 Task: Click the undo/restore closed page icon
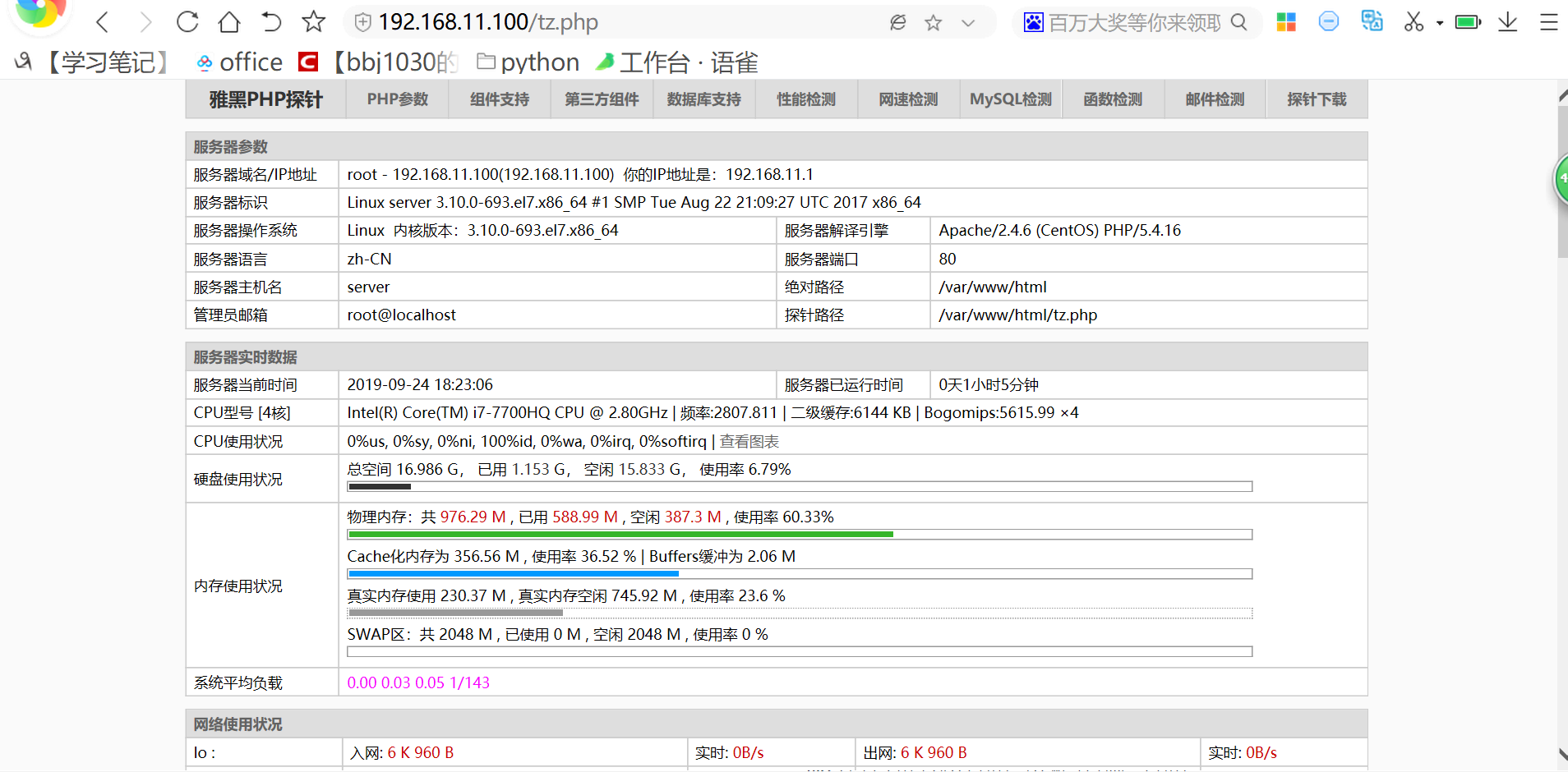[271, 22]
